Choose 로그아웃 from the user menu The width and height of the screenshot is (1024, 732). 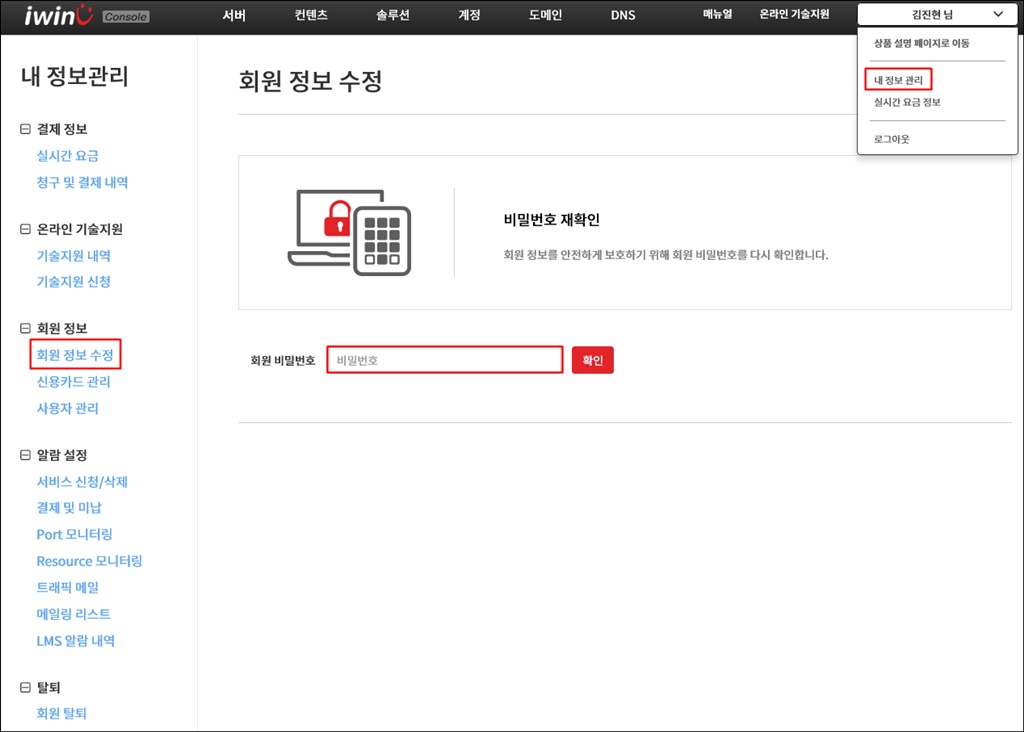(891, 139)
